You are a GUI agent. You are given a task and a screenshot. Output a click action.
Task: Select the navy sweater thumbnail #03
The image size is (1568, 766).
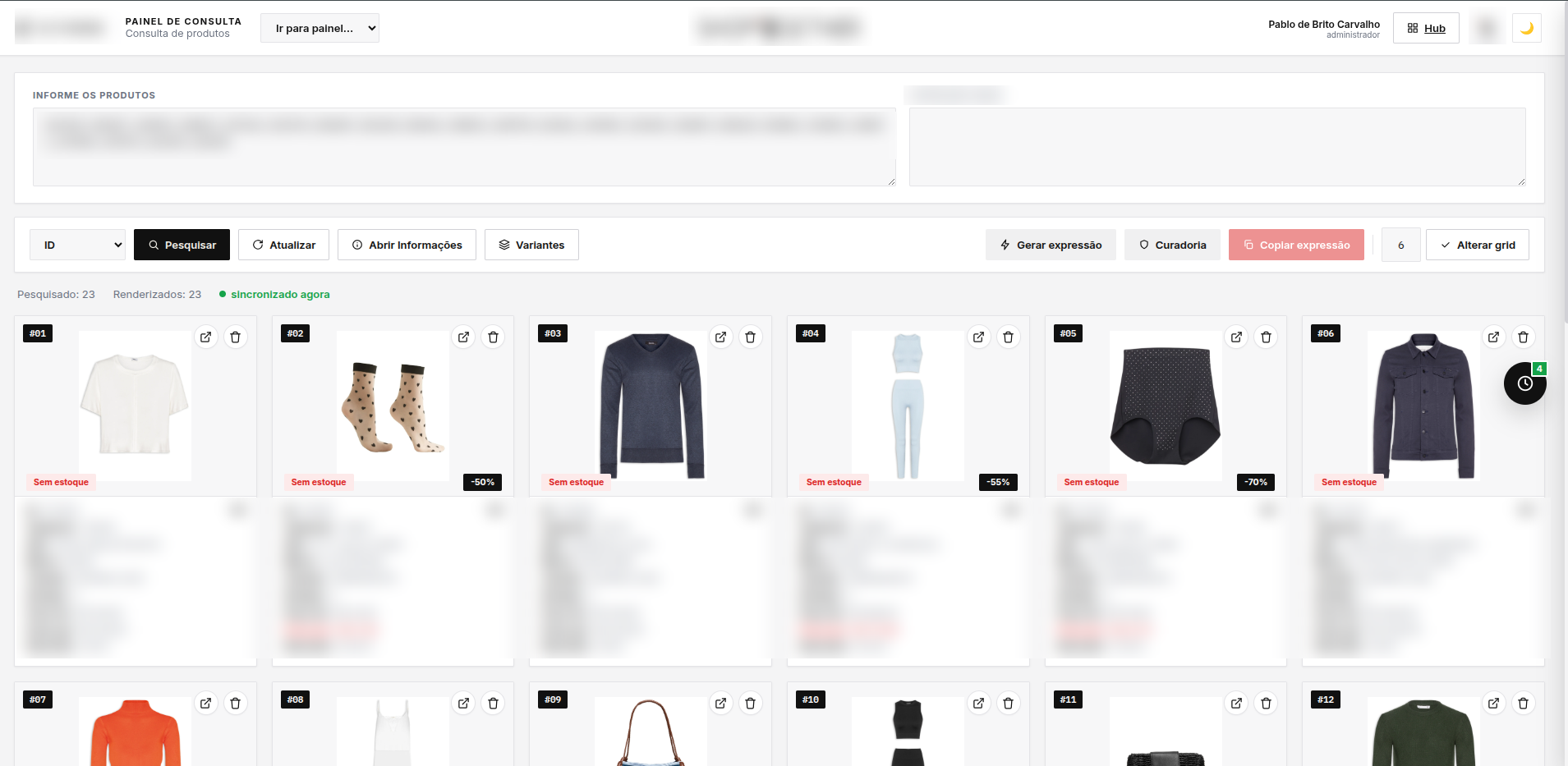tap(651, 406)
